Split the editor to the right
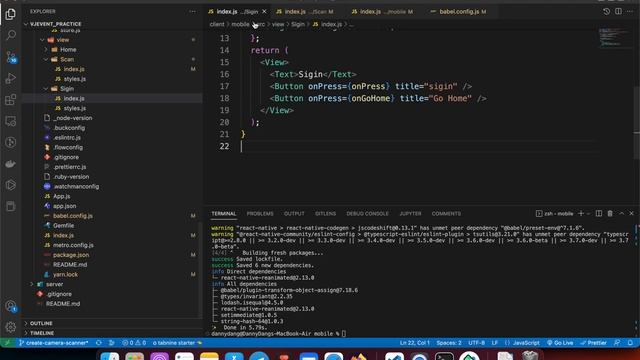The height and width of the screenshot is (360, 640). (618, 11)
